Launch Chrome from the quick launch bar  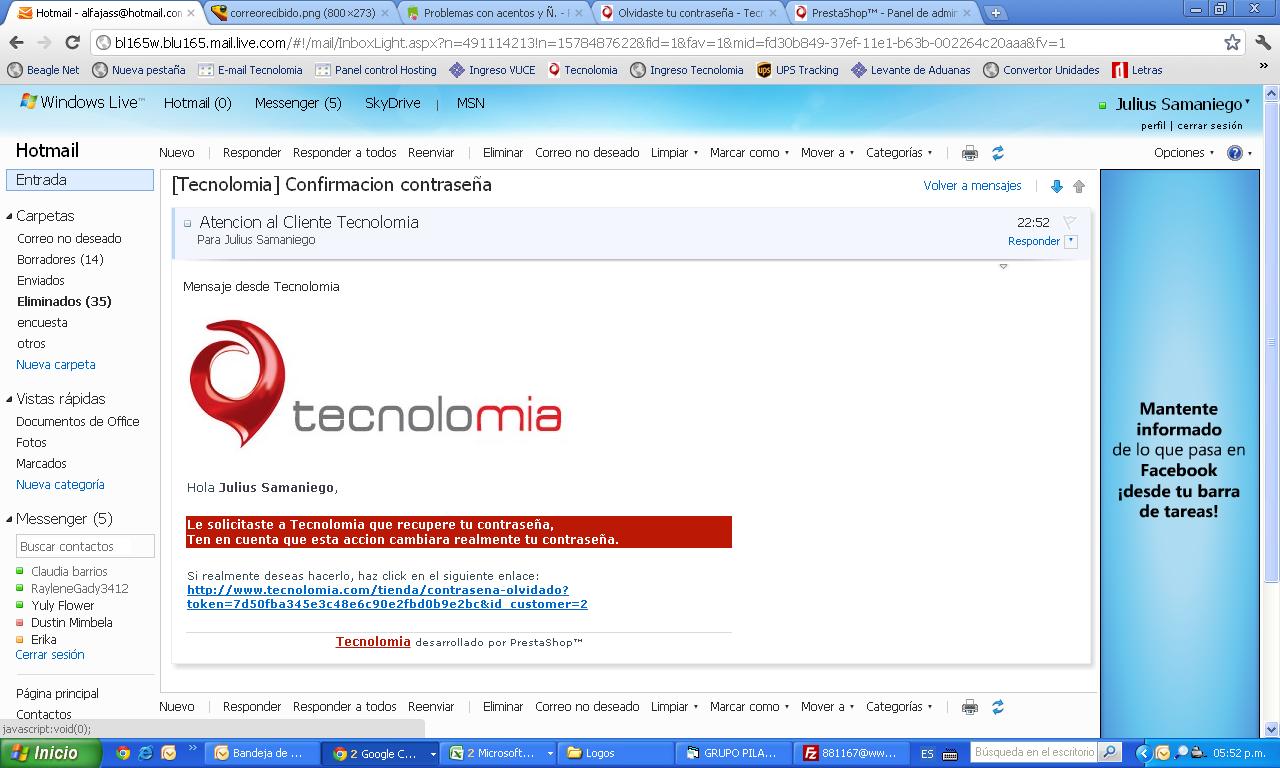[123, 753]
